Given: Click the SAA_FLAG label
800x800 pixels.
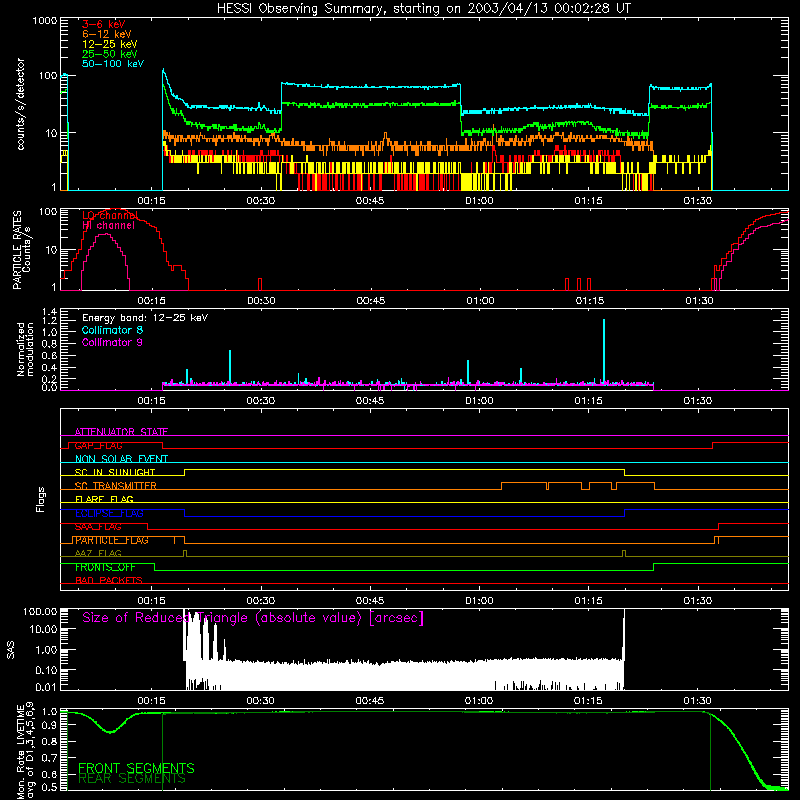Looking at the screenshot, I should (98, 527).
